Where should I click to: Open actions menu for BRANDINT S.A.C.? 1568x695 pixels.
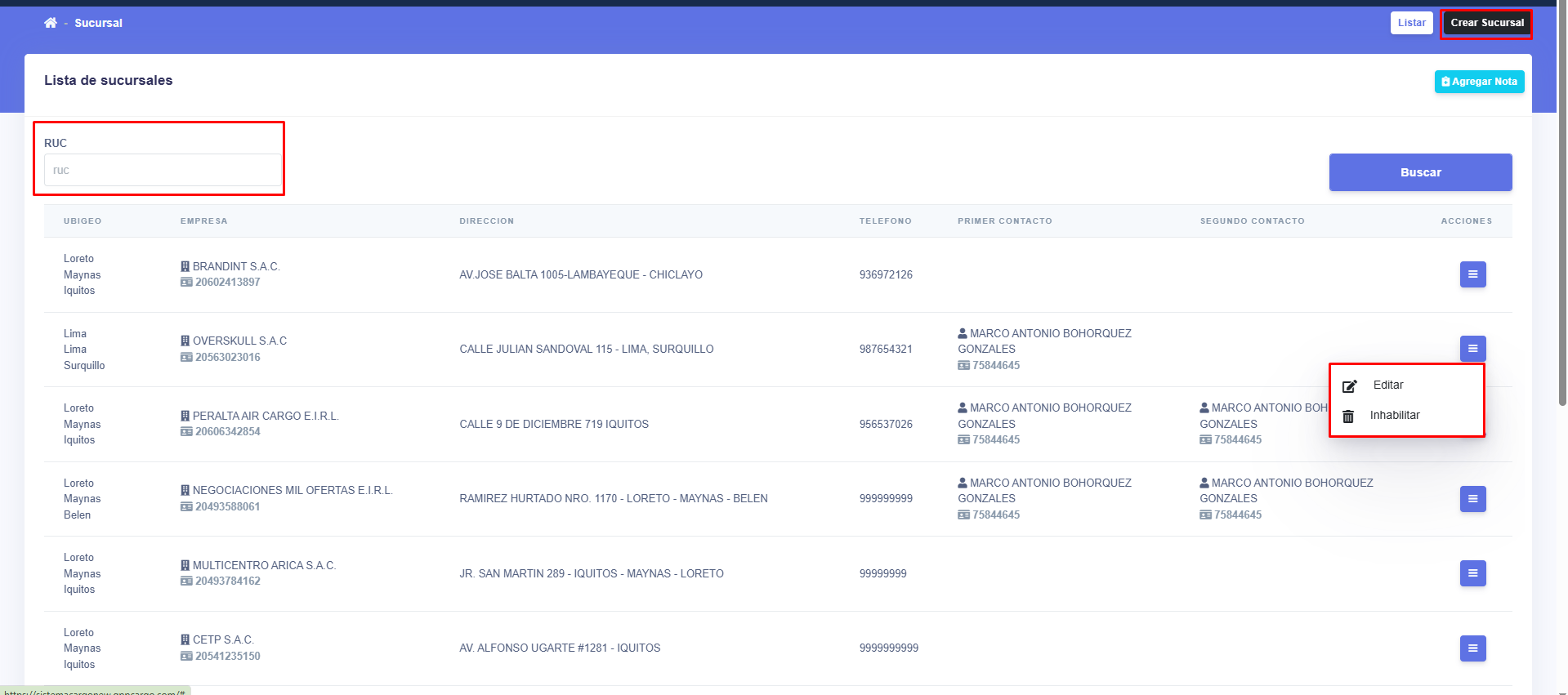[1472, 274]
